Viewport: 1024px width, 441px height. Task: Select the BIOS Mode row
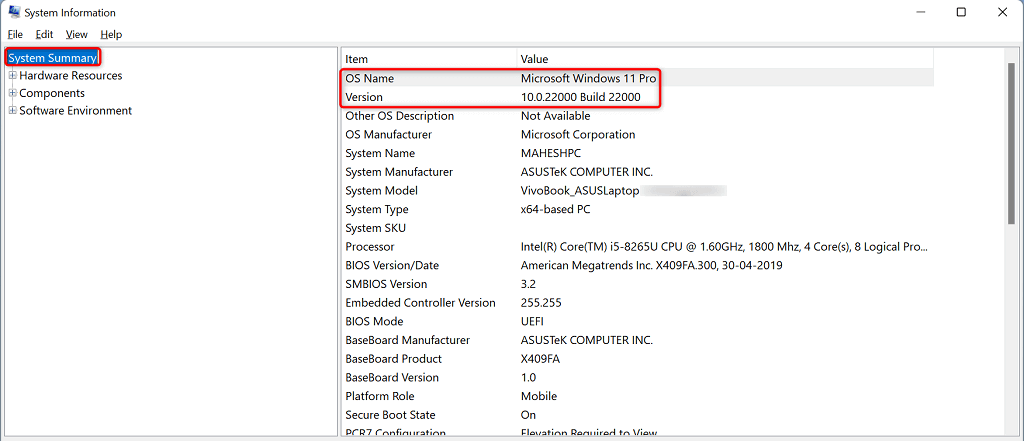pyautogui.click(x=374, y=321)
